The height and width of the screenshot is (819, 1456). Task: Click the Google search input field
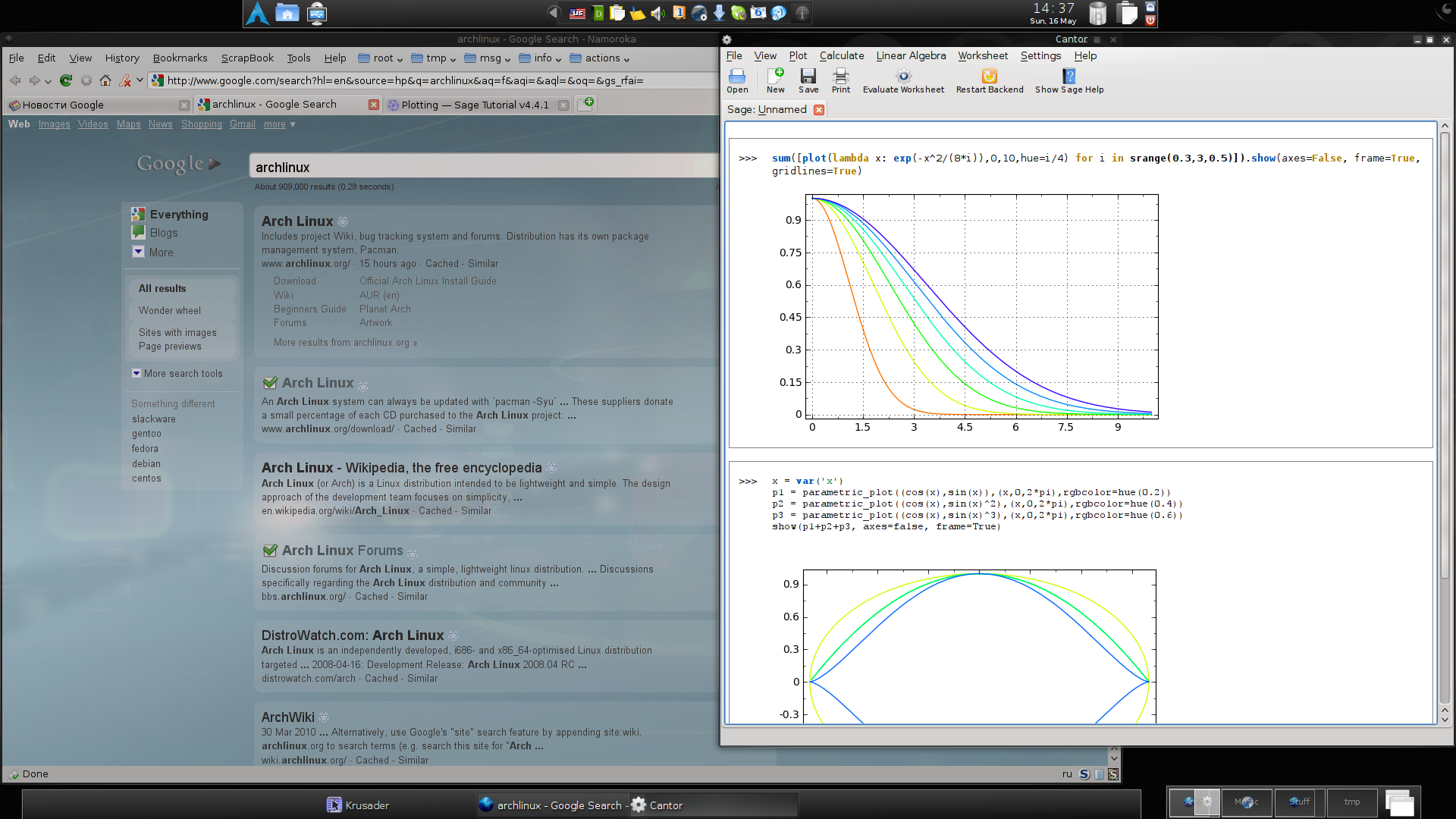482,167
